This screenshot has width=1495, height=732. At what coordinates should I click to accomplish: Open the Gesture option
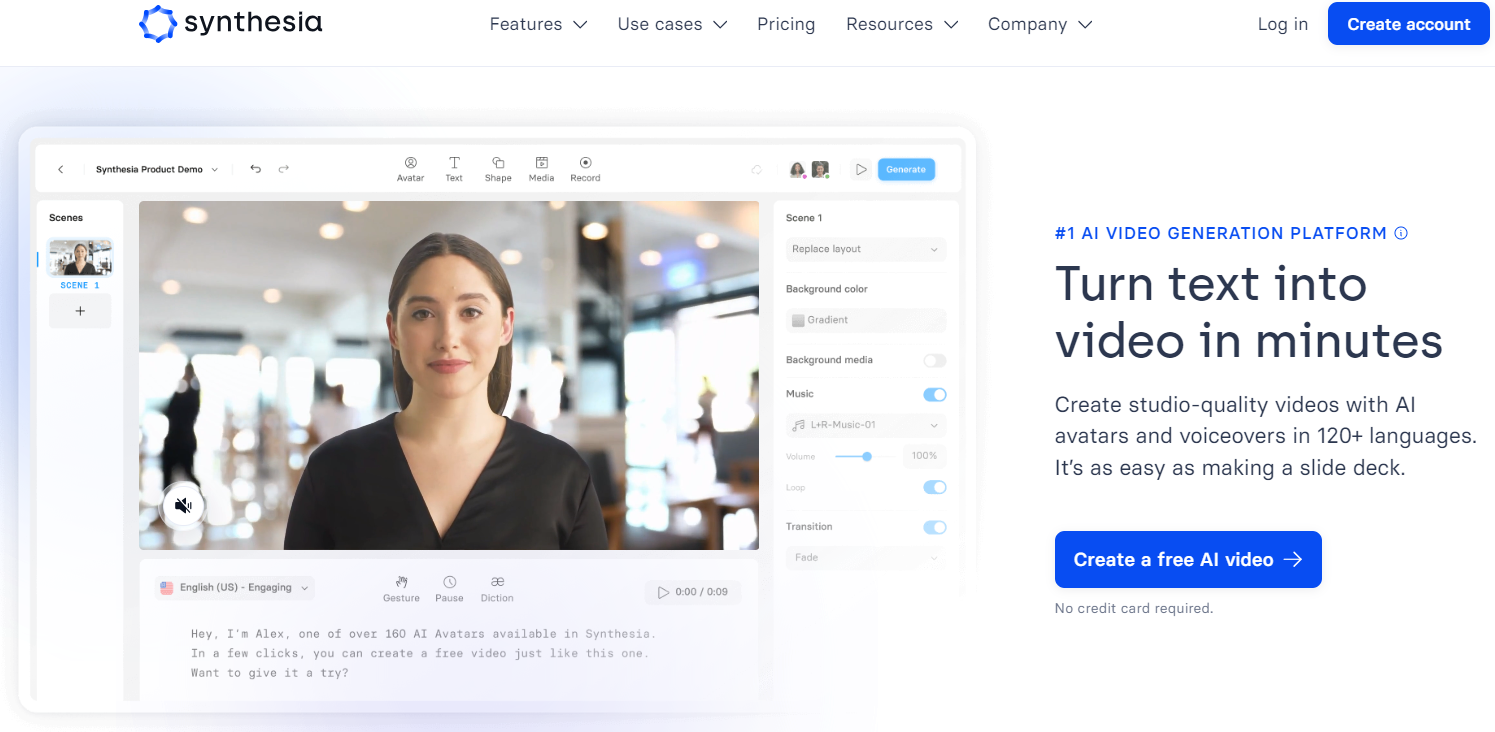pyautogui.click(x=401, y=588)
